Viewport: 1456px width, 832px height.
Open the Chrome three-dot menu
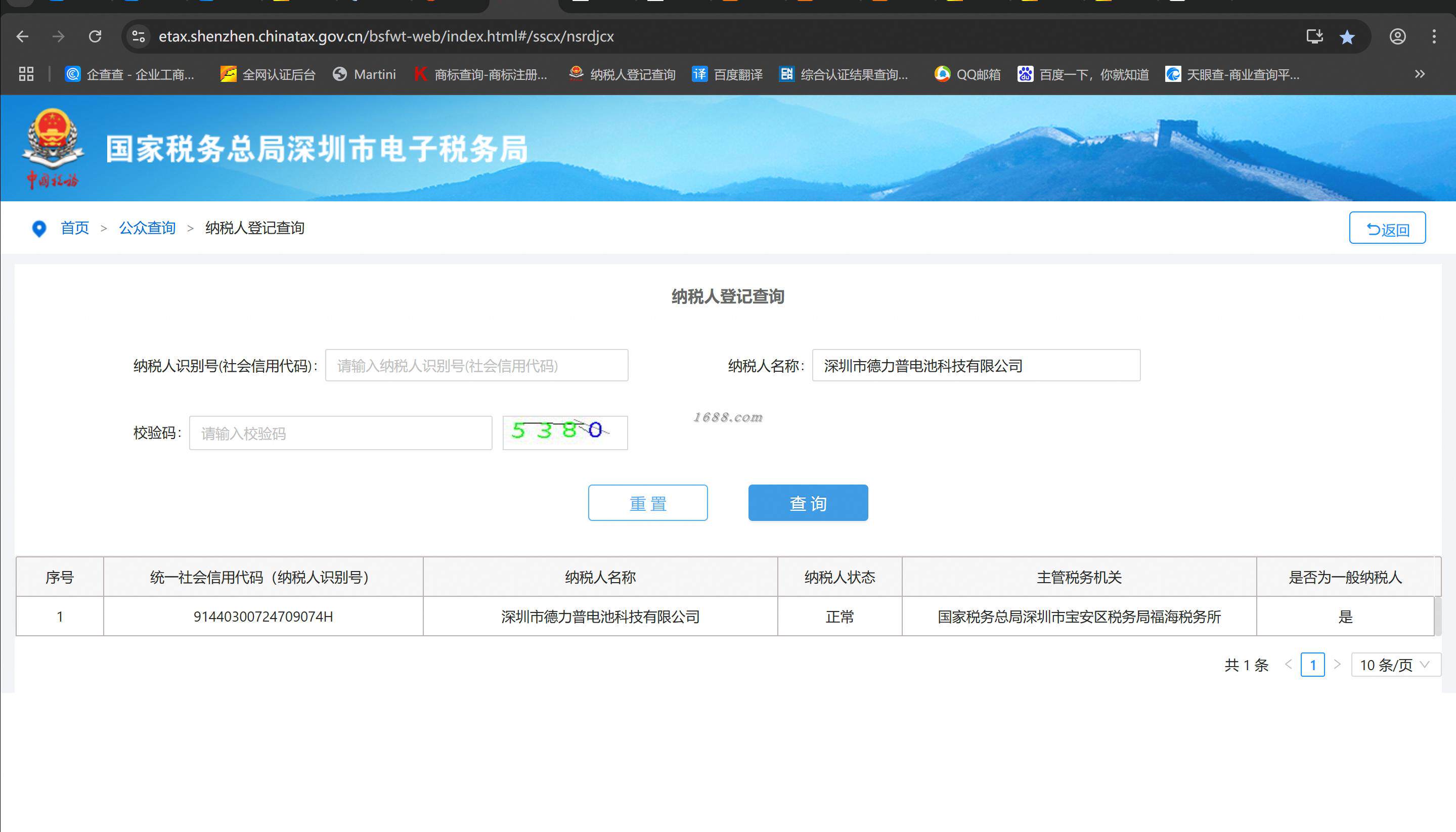coord(1434,36)
